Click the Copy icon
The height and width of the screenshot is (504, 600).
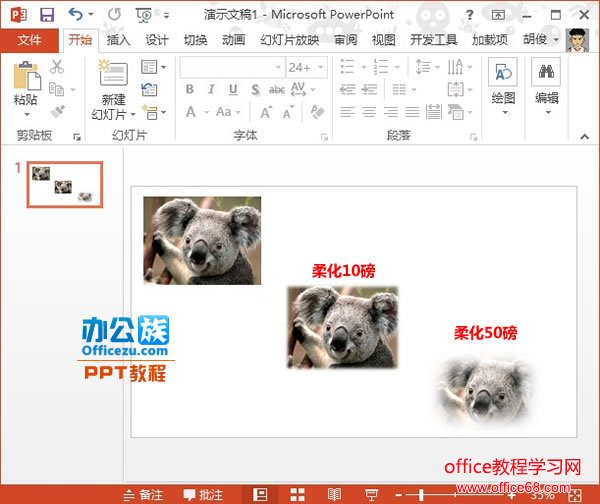pos(57,89)
